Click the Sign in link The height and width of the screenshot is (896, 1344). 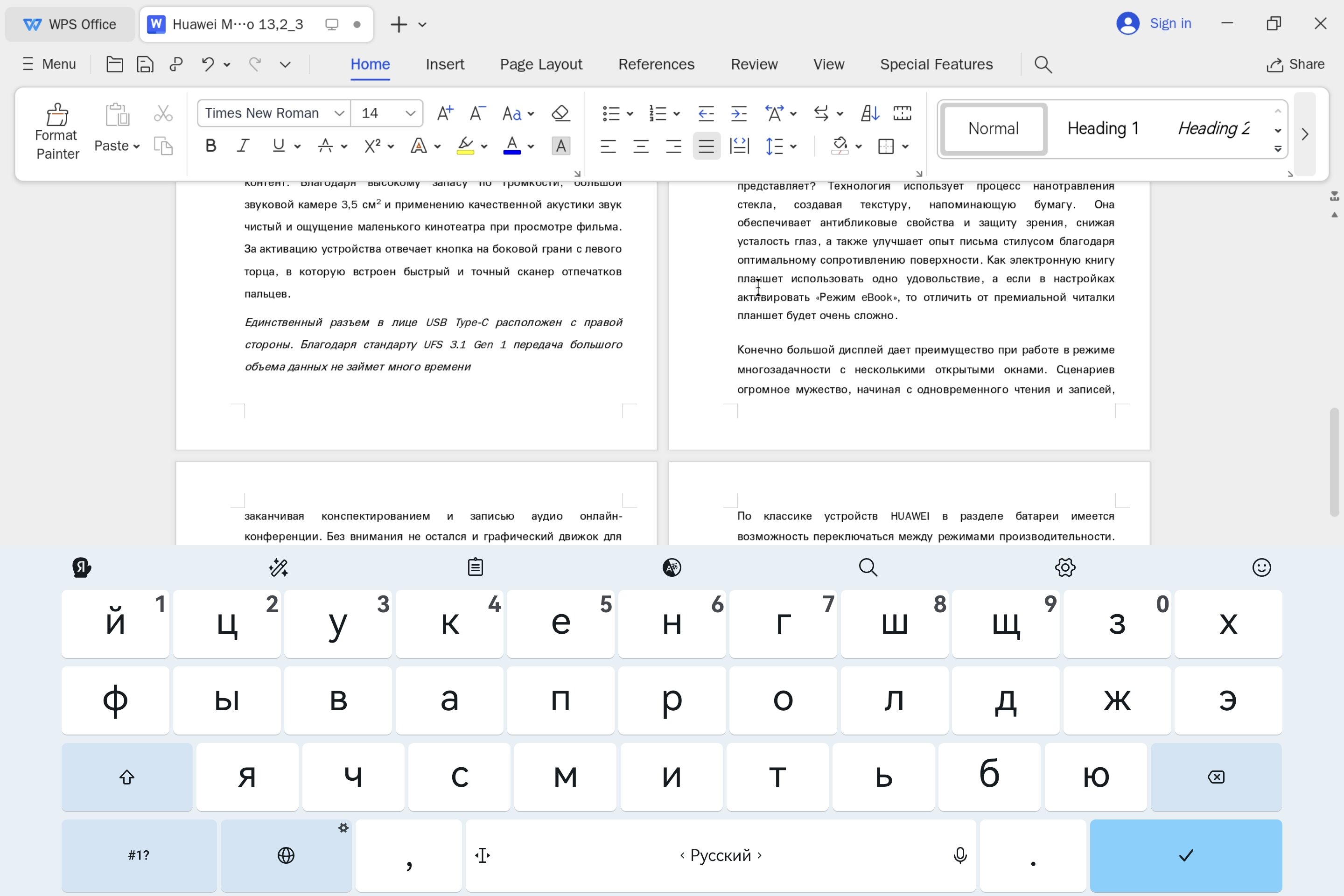(1170, 23)
